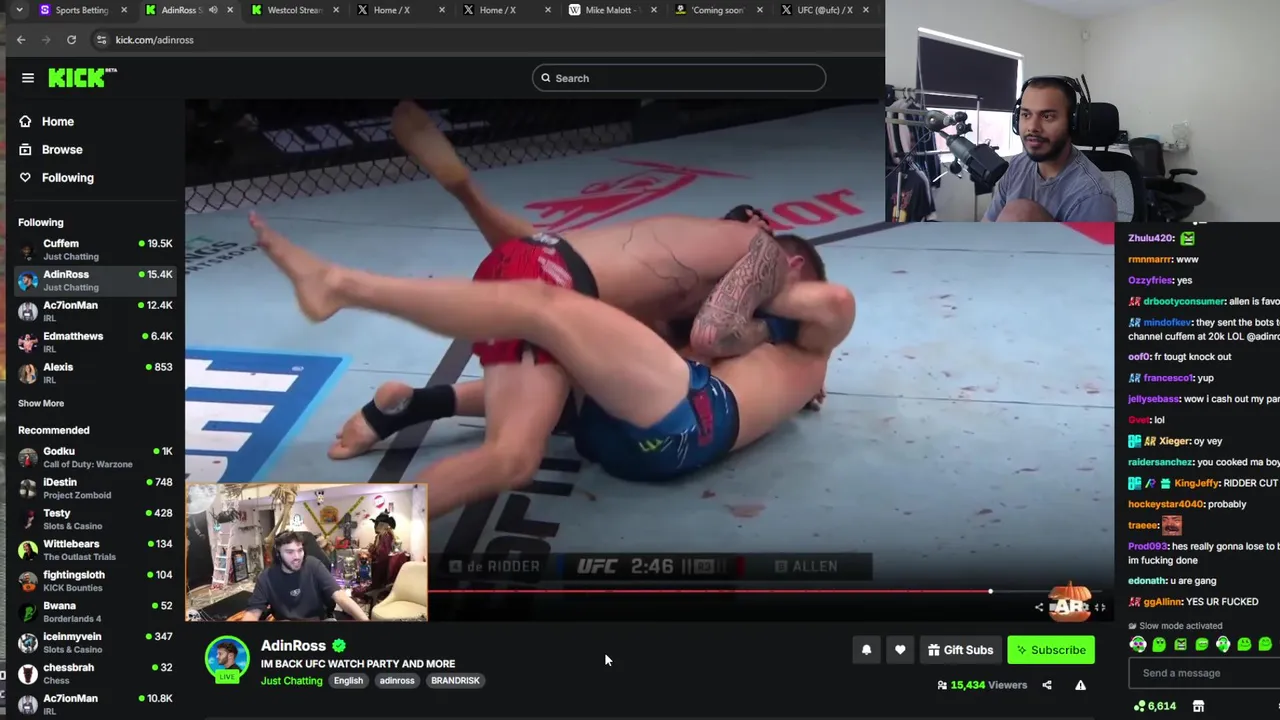1280x720 pixels.
Task: Open Bwana Borderlands 4 channel
Action: coord(95,612)
